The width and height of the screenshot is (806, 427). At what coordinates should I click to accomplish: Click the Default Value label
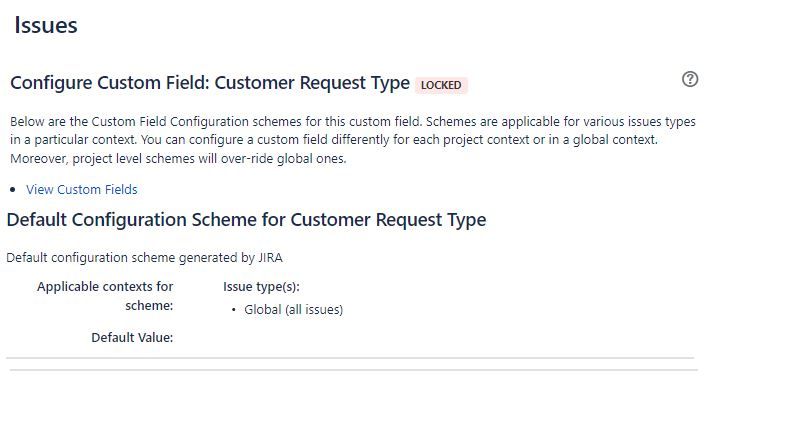click(132, 338)
